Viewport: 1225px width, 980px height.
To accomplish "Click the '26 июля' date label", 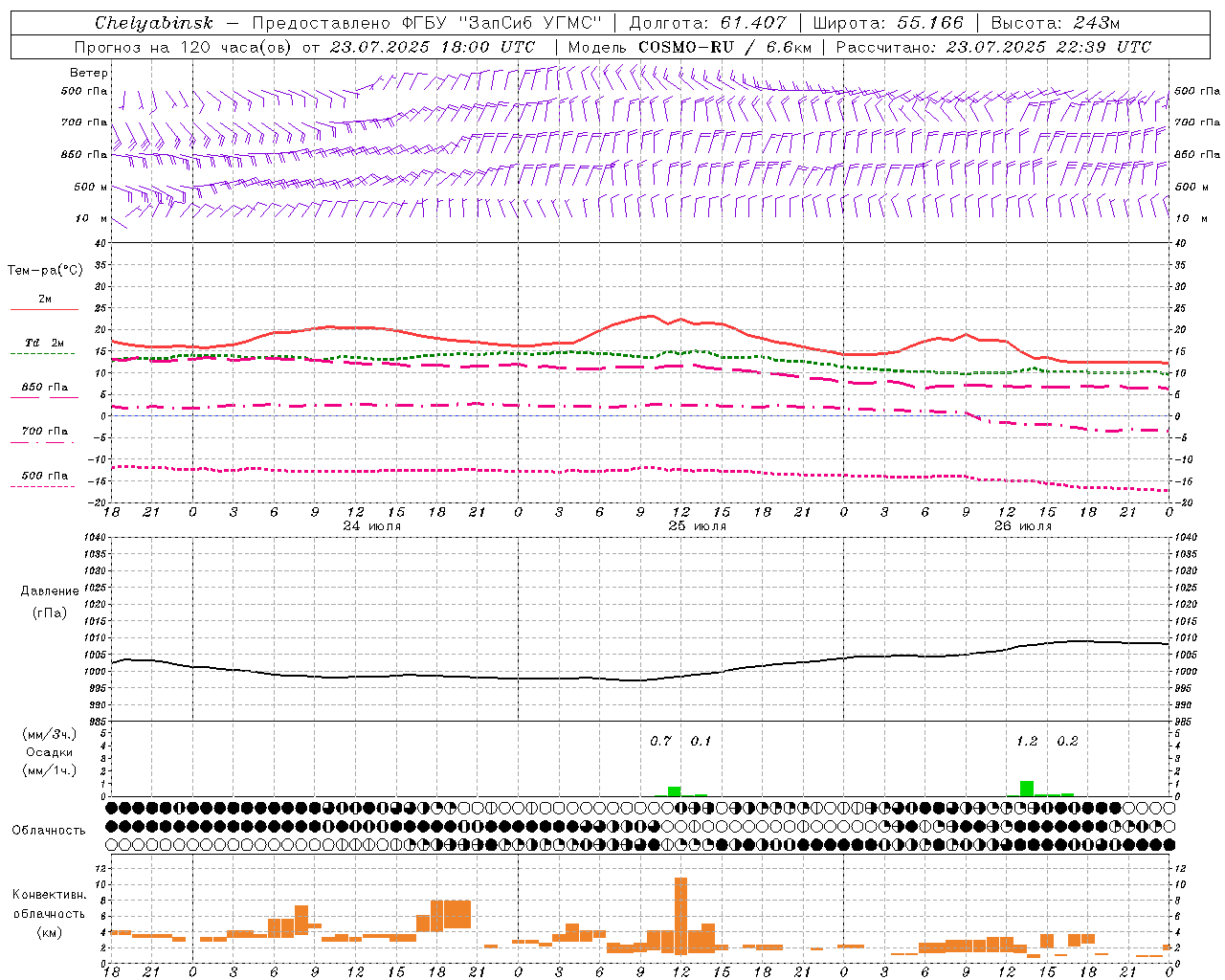I will coord(1023,526).
